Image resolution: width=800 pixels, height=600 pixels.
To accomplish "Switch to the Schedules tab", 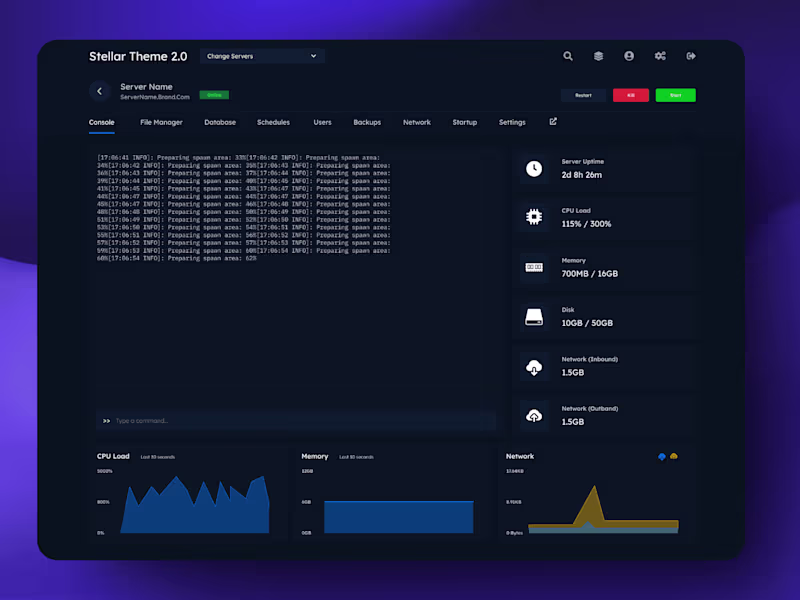I will click(x=273, y=122).
